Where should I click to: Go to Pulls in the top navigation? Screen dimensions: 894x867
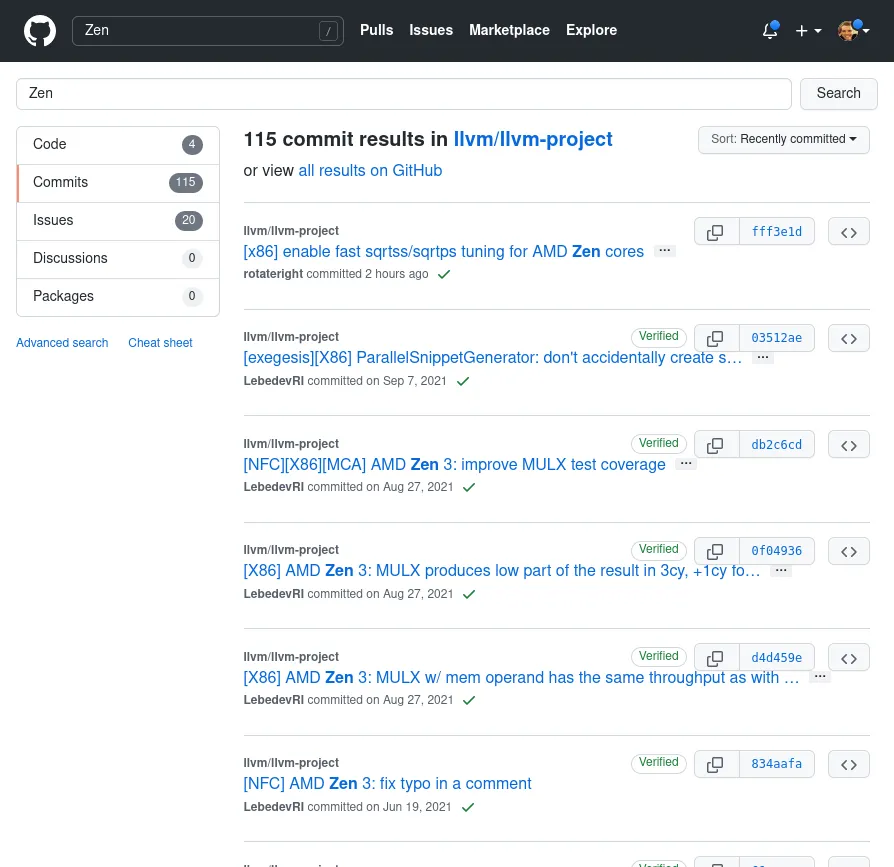click(x=377, y=30)
